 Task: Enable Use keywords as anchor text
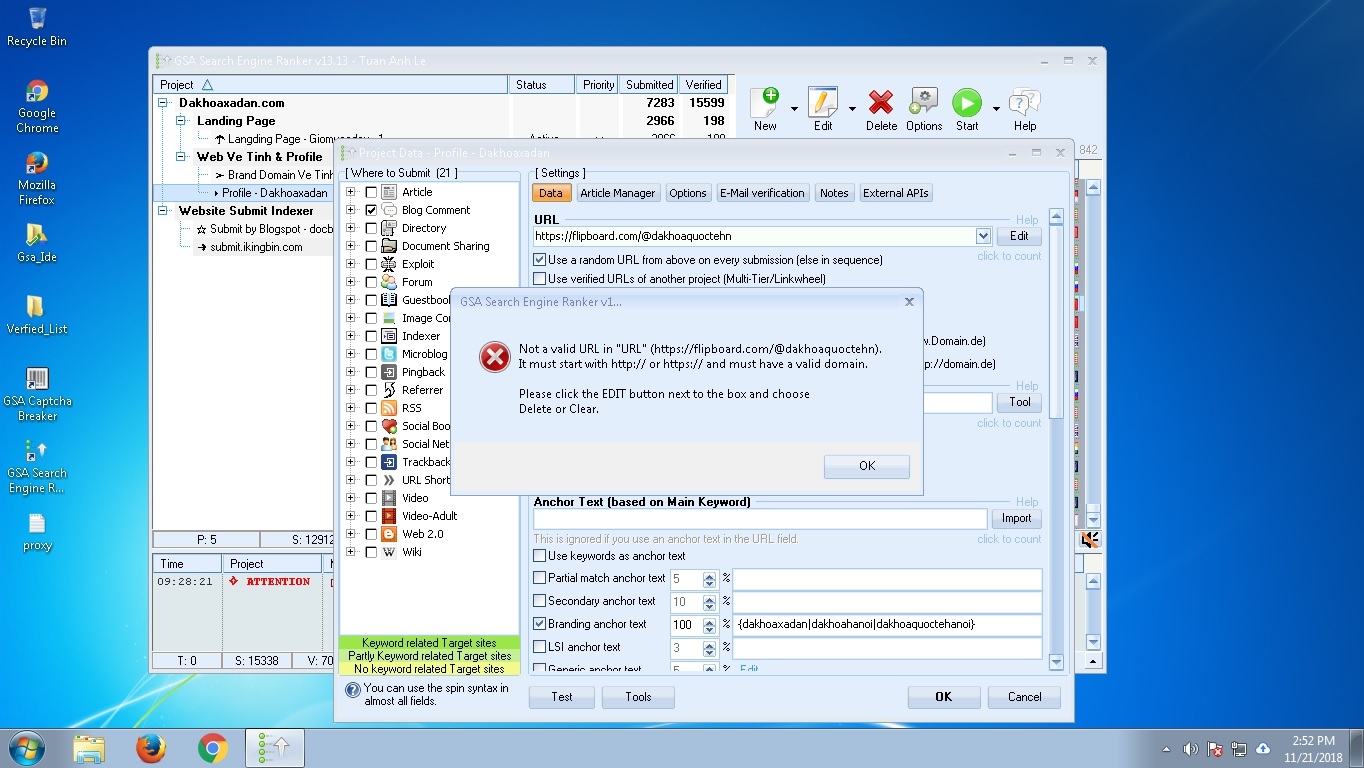pyautogui.click(x=540, y=556)
